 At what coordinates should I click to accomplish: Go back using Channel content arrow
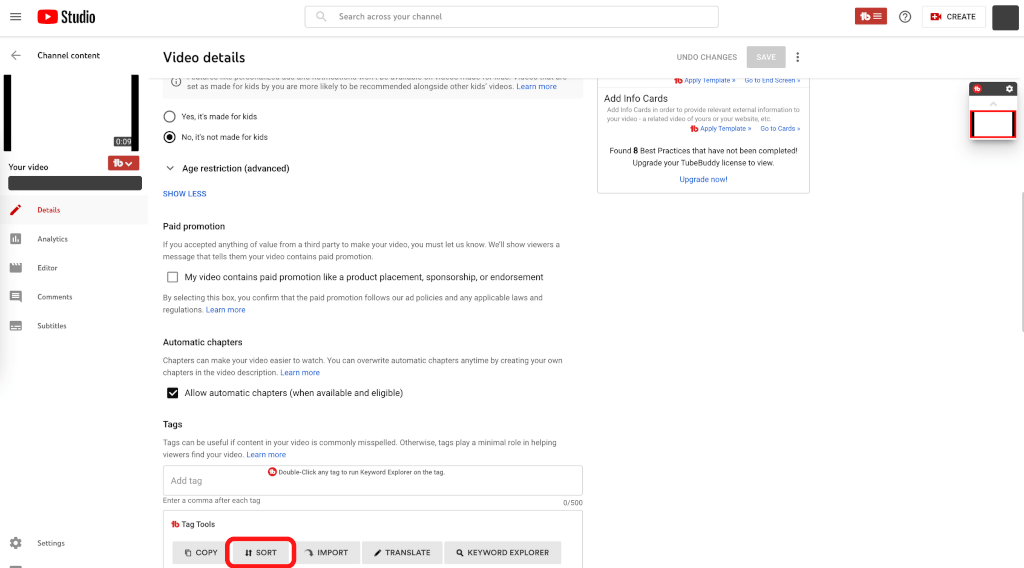(16, 55)
